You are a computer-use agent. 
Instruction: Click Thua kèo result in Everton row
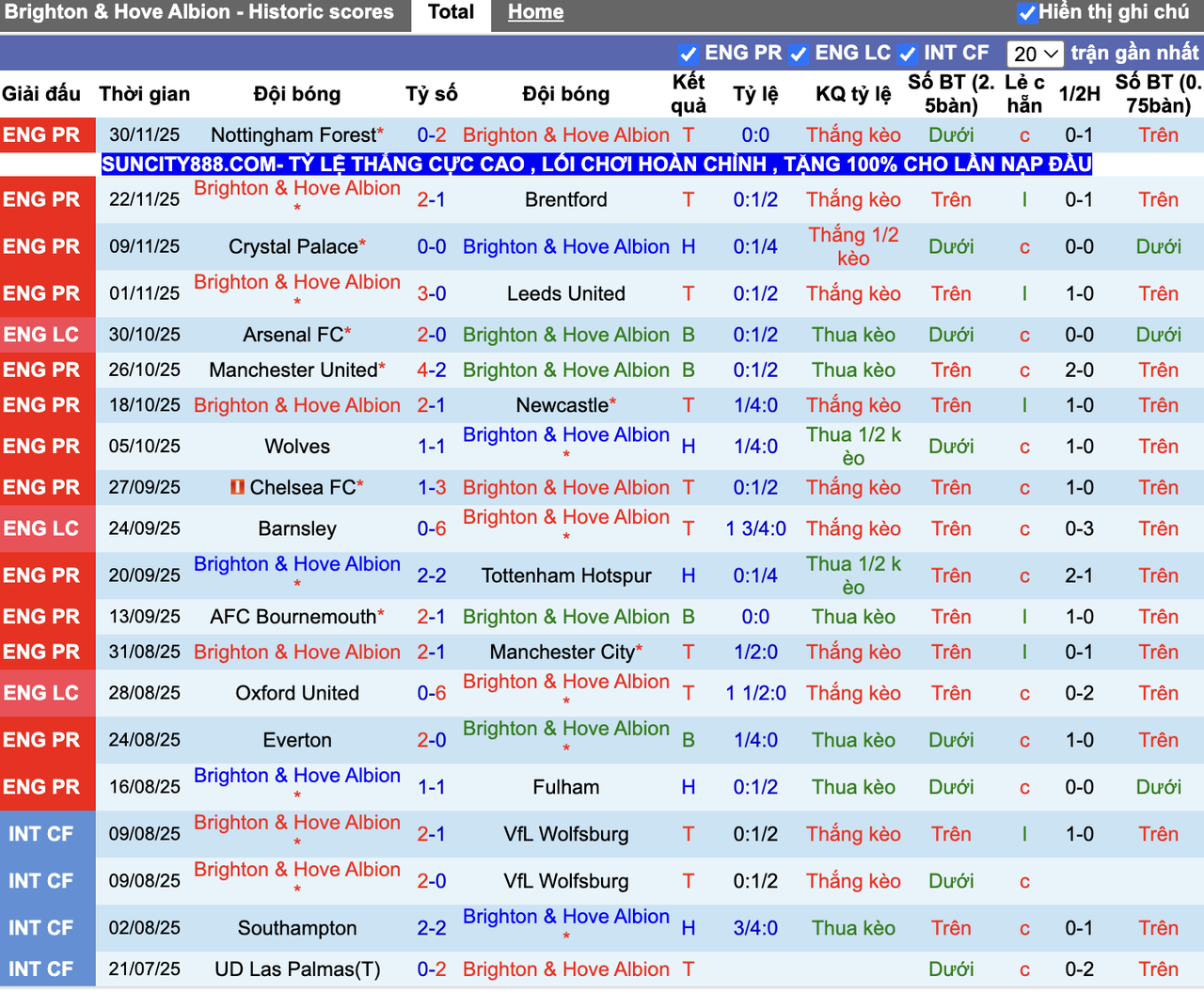point(853,740)
